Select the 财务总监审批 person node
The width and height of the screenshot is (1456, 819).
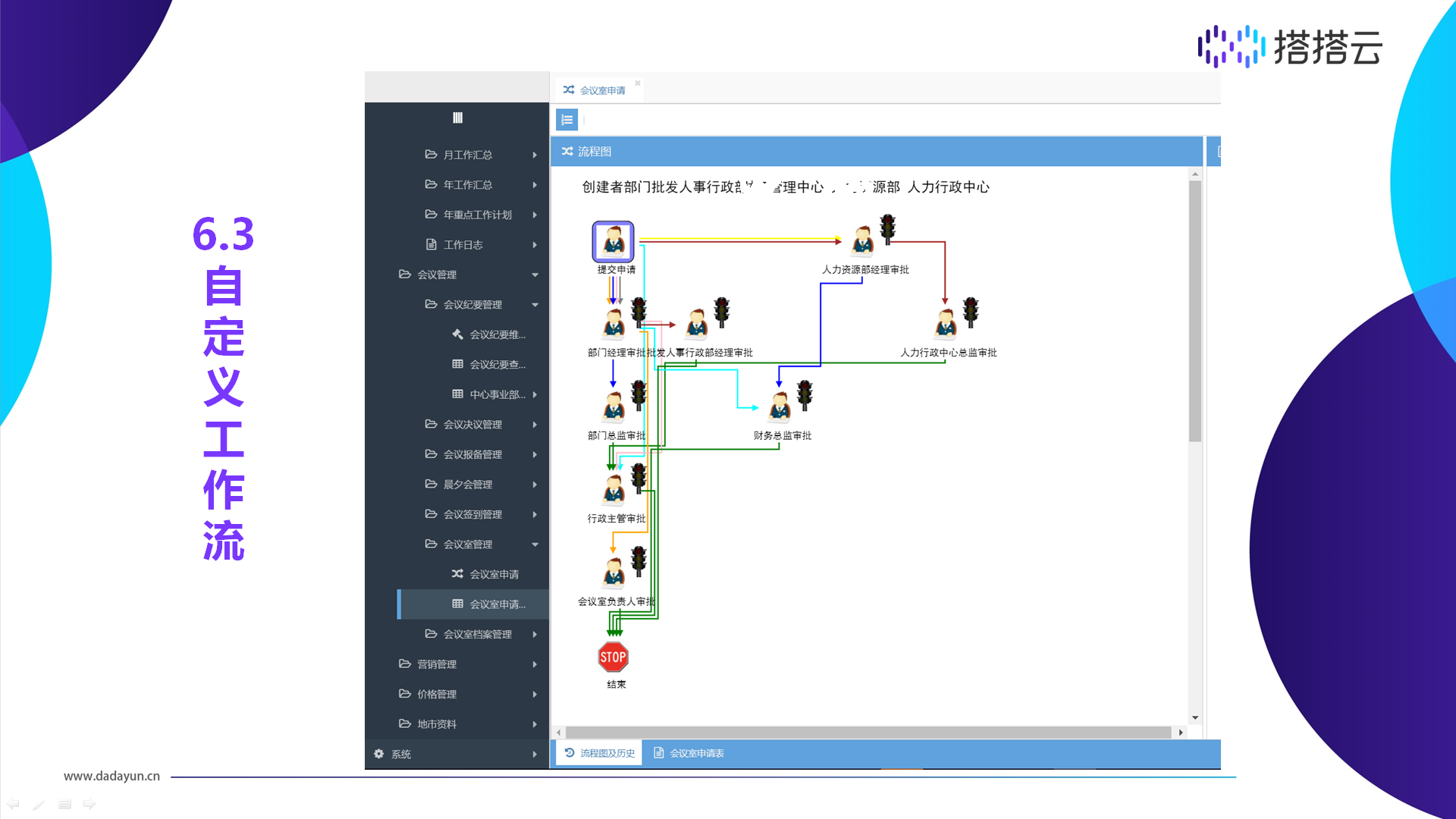[x=779, y=407]
